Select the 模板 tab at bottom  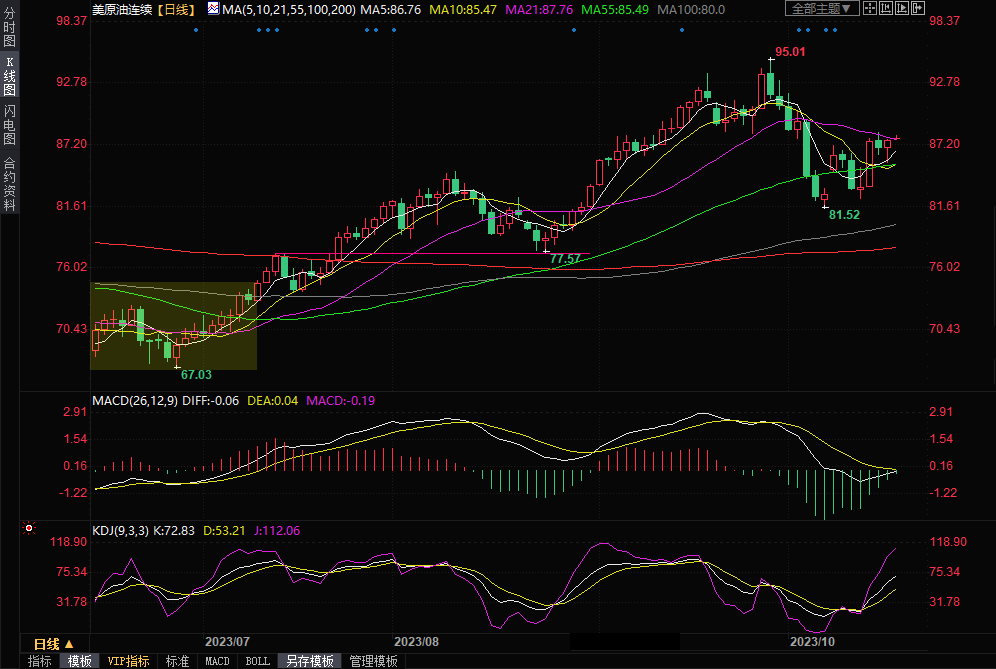(80, 661)
